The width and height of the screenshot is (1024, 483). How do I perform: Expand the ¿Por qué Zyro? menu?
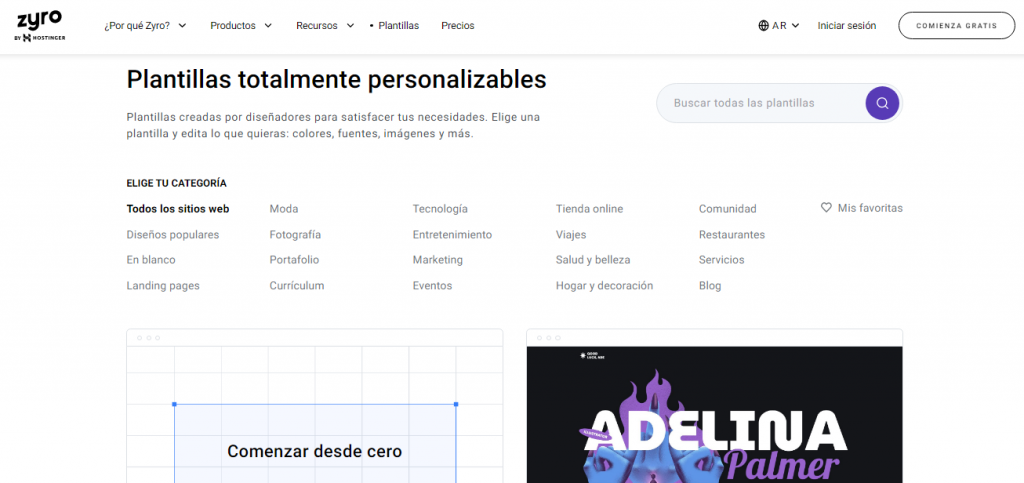146,25
